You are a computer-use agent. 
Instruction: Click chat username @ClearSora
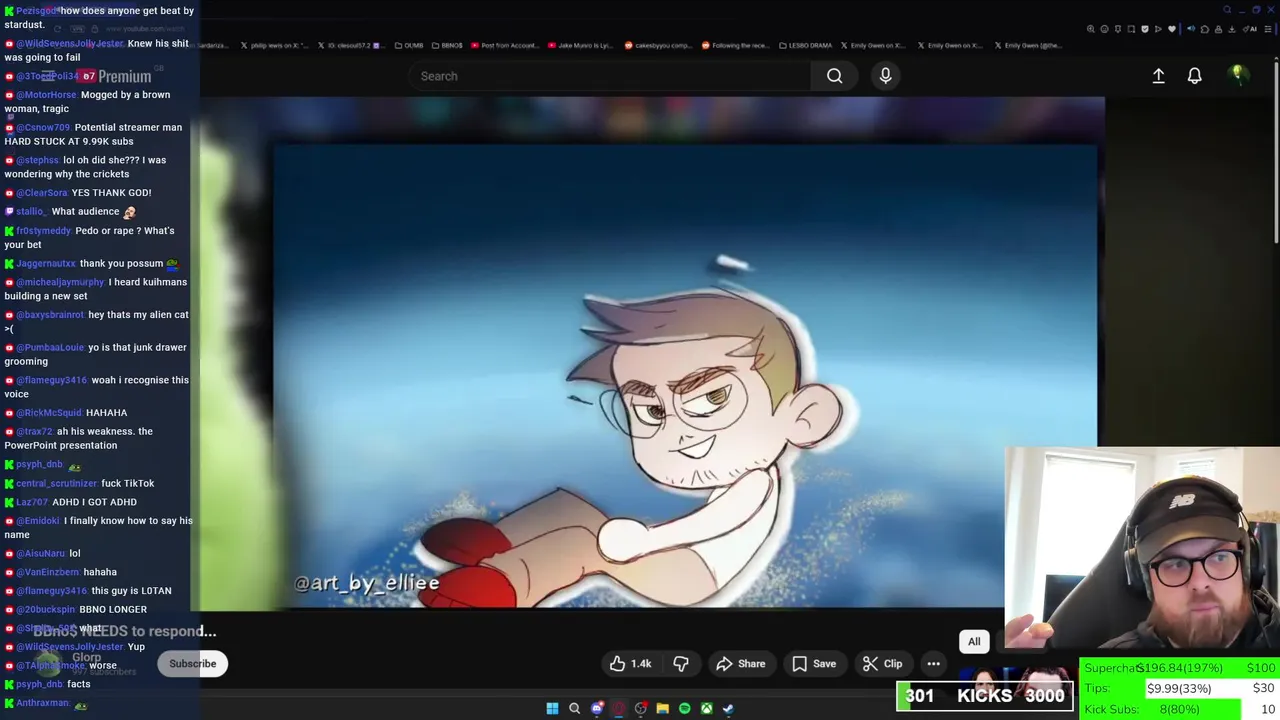(x=42, y=193)
